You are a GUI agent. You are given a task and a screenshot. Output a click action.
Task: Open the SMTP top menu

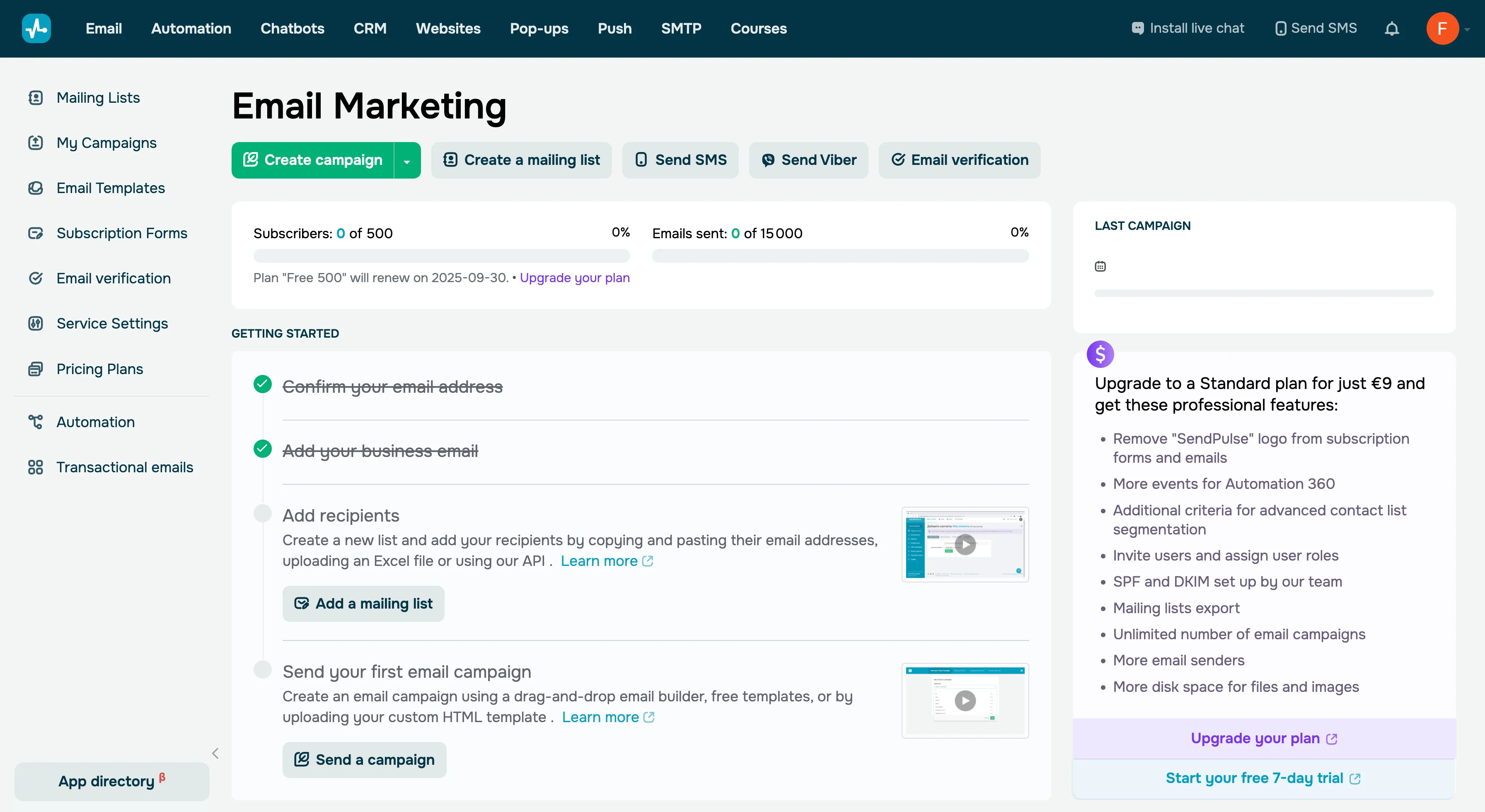pyautogui.click(x=681, y=28)
